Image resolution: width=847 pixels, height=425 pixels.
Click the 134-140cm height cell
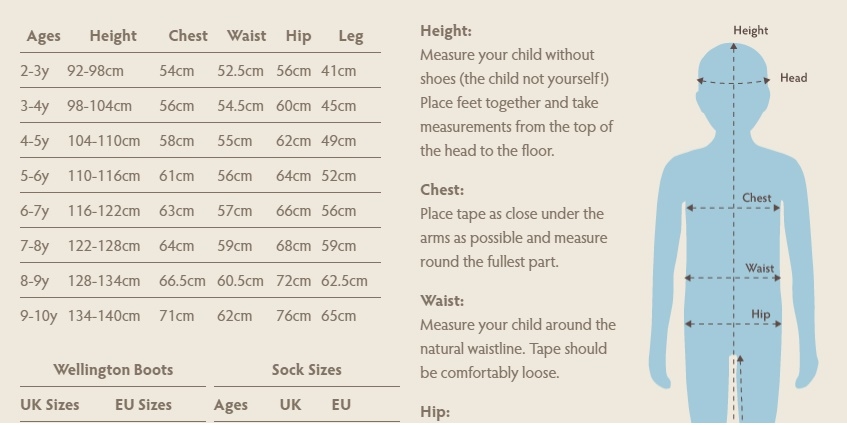(x=104, y=316)
